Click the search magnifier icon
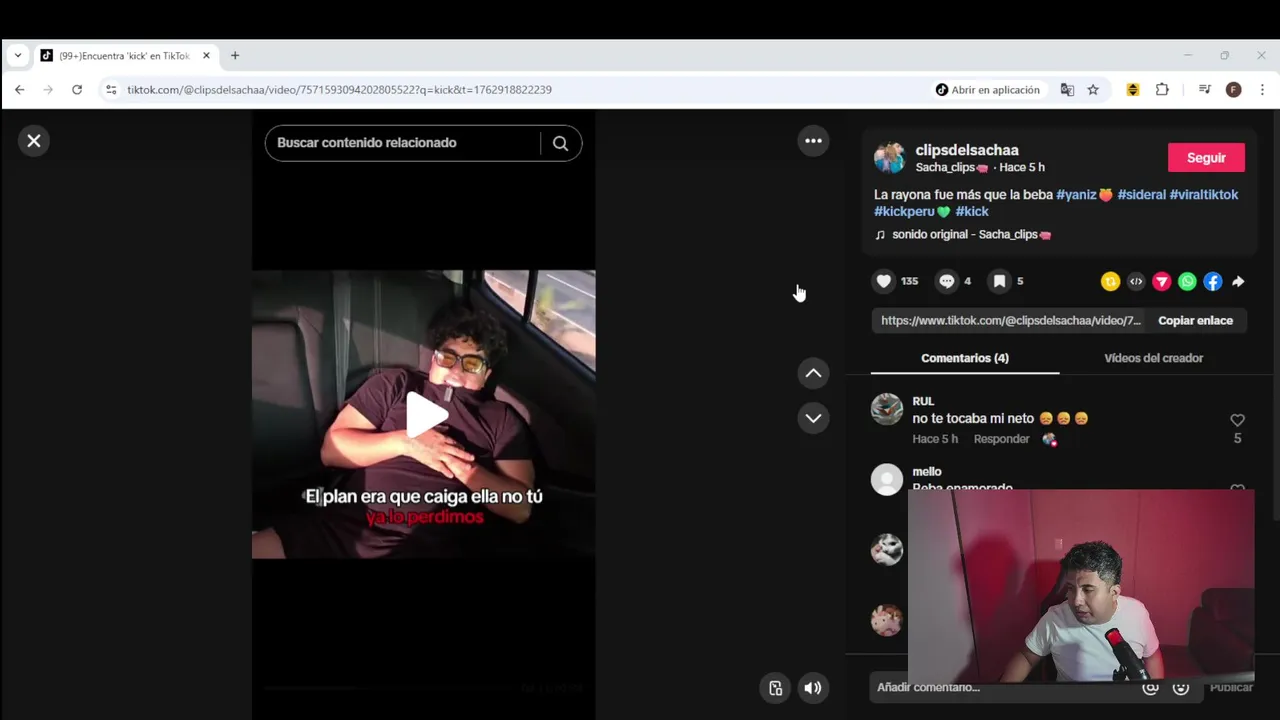The height and width of the screenshot is (720, 1280). (560, 143)
